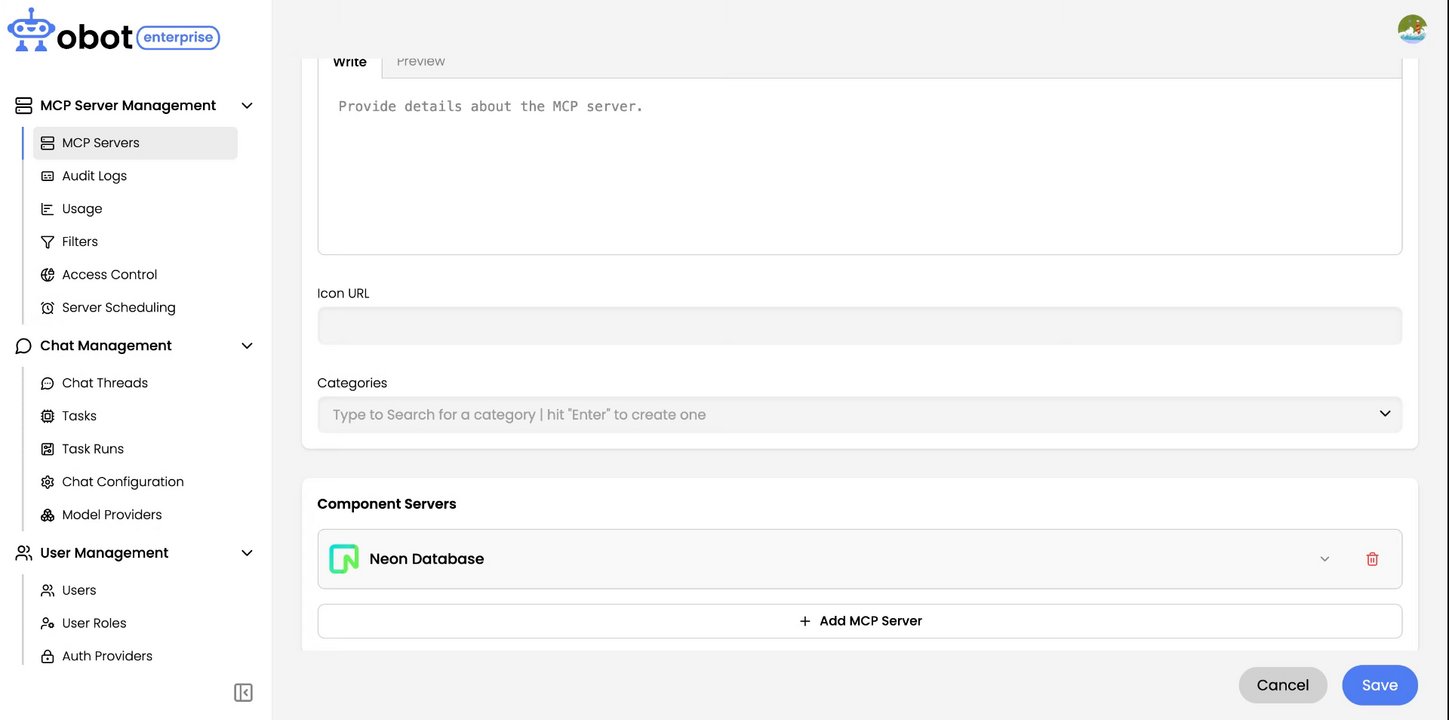Collapse the sidebar with the panel icon
Screen dimensions: 1449x720
coord(243,692)
